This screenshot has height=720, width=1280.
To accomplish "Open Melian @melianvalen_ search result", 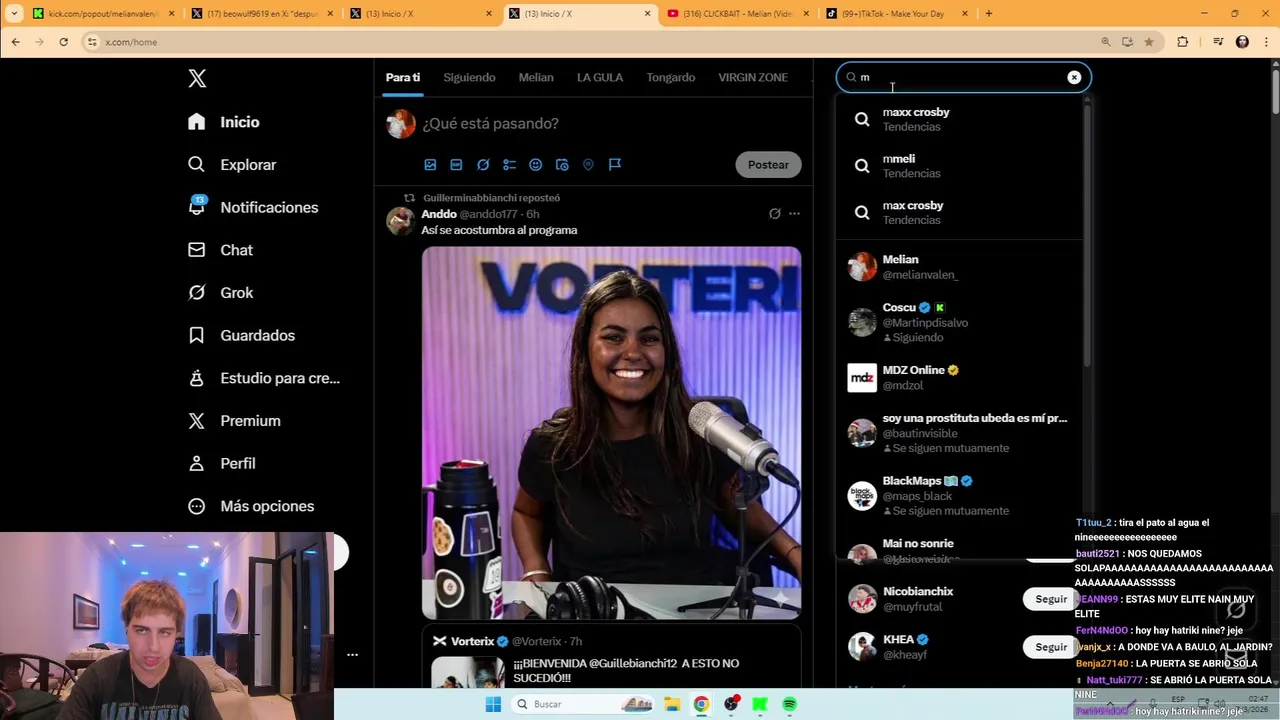I will point(960,267).
